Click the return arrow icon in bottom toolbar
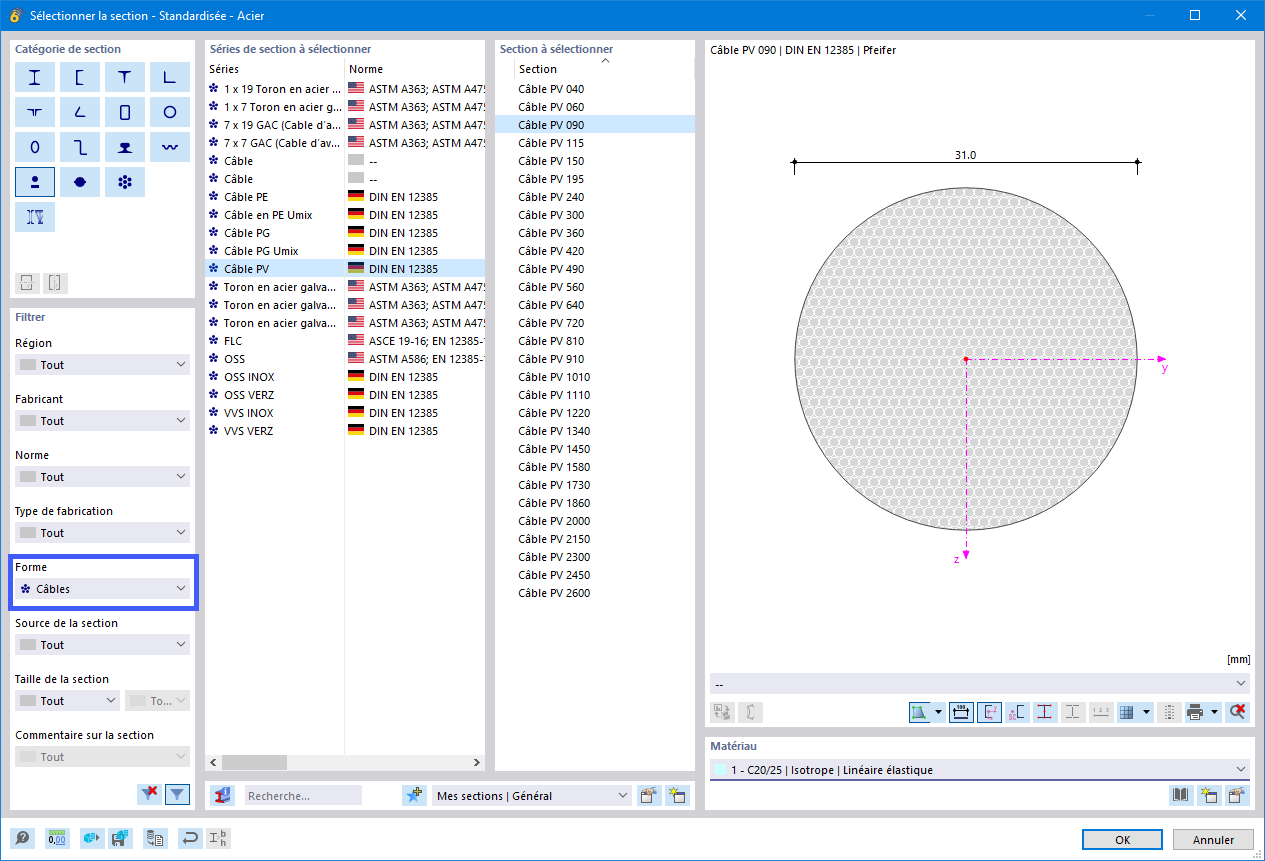1265x861 pixels. point(189,838)
